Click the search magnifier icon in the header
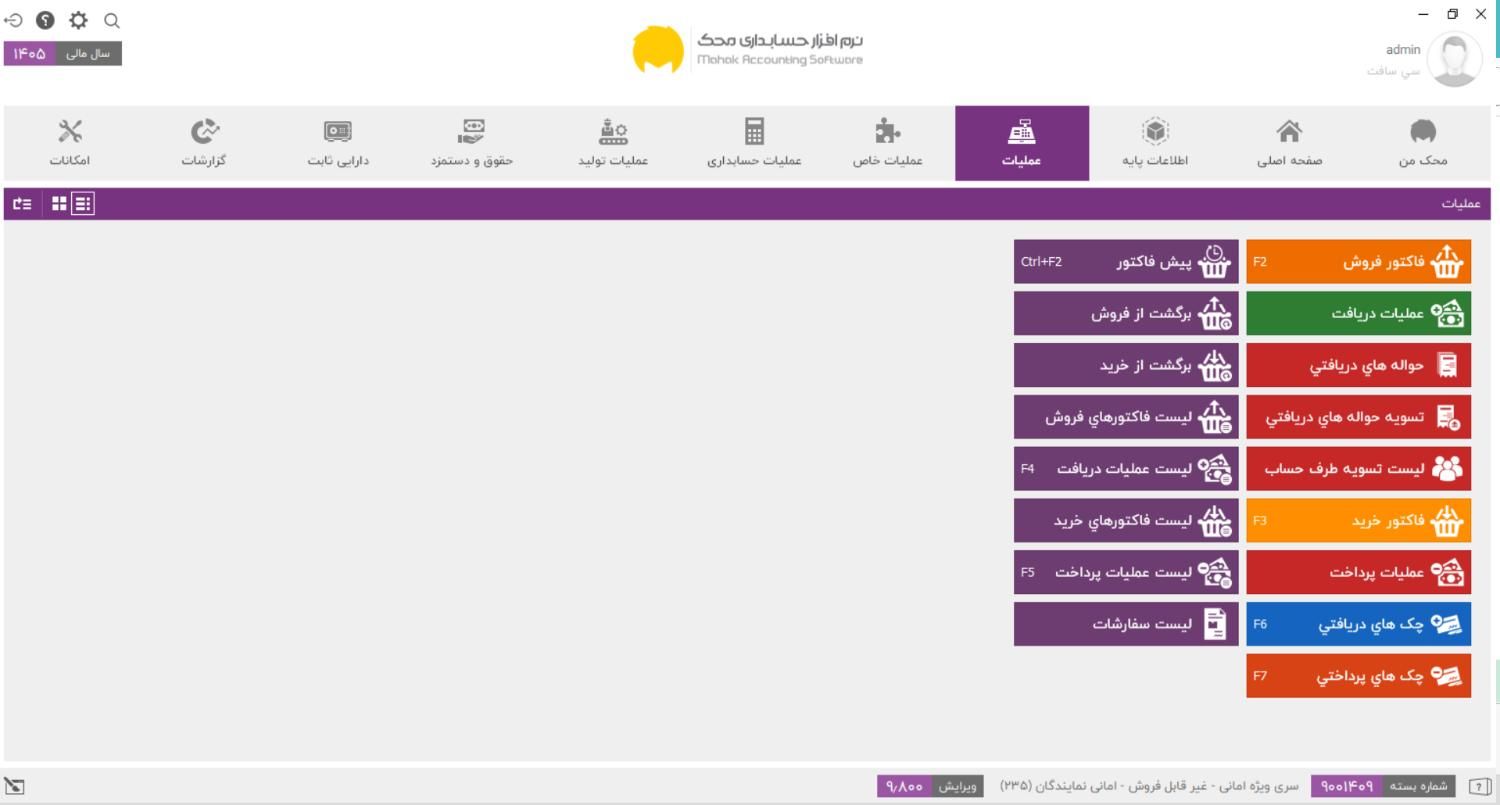1500x805 pixels. (112, 20)
